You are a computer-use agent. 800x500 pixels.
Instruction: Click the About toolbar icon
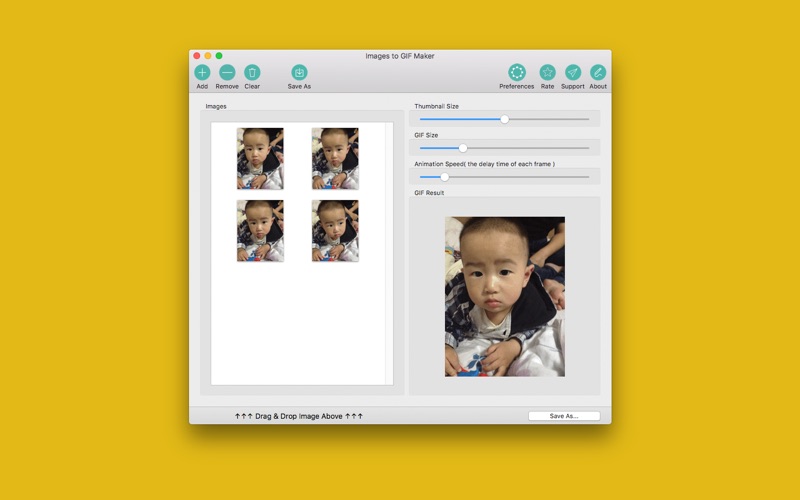[x=598, y=72]
